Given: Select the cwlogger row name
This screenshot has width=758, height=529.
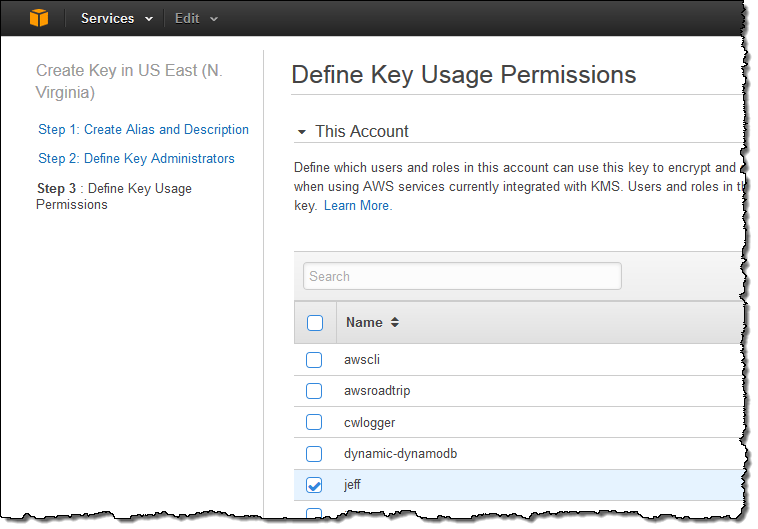Looking at the screenshot, I should coord(369,423).
